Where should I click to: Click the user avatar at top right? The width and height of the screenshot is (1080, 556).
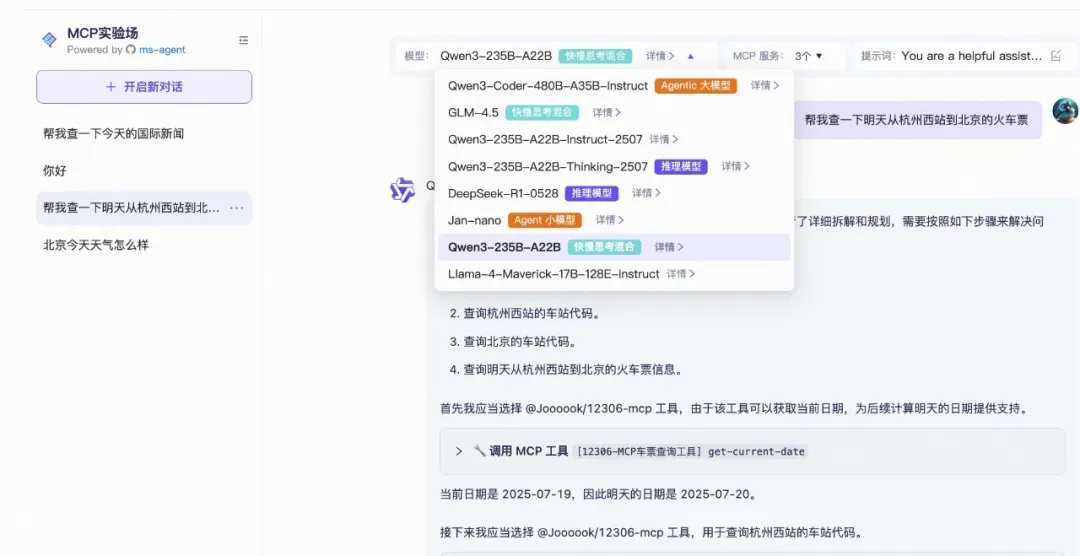(1066, 111)
